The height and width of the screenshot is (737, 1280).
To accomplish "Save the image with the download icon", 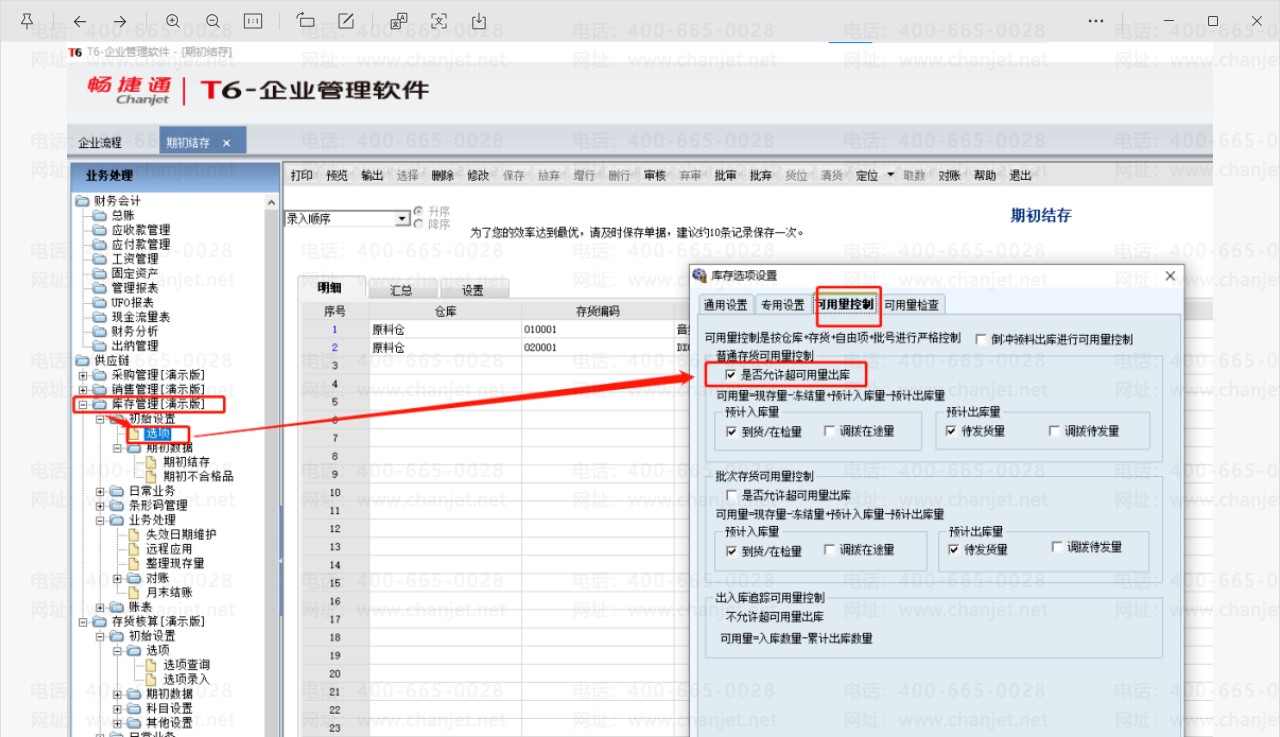I will coord(479,21).
